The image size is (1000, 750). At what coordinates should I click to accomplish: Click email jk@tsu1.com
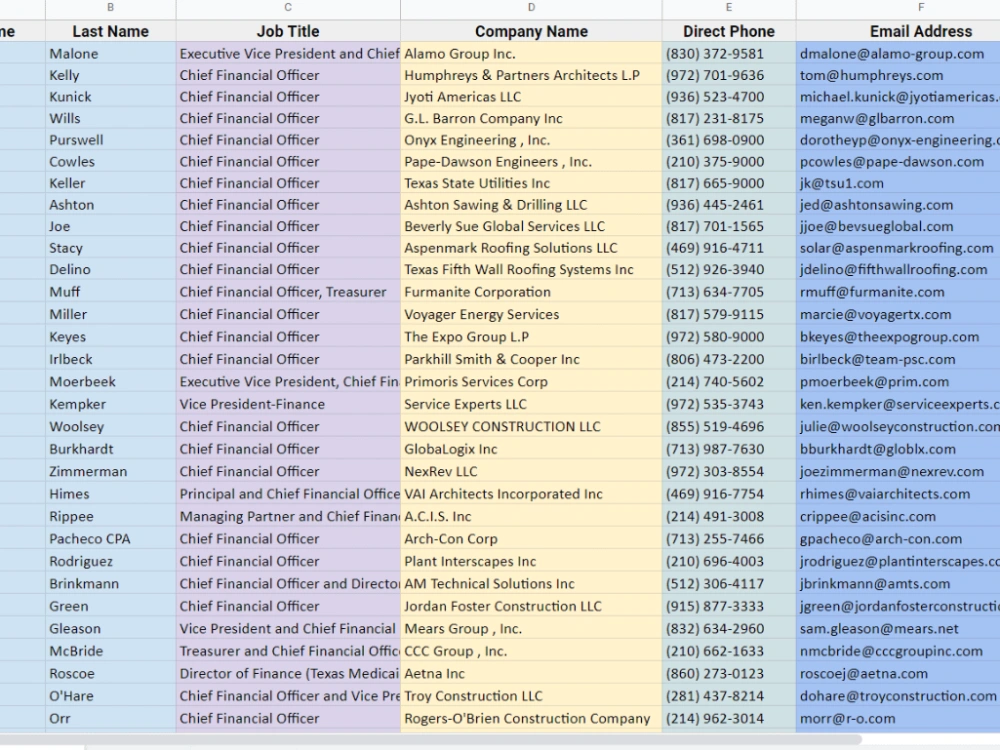click(898, 183)
